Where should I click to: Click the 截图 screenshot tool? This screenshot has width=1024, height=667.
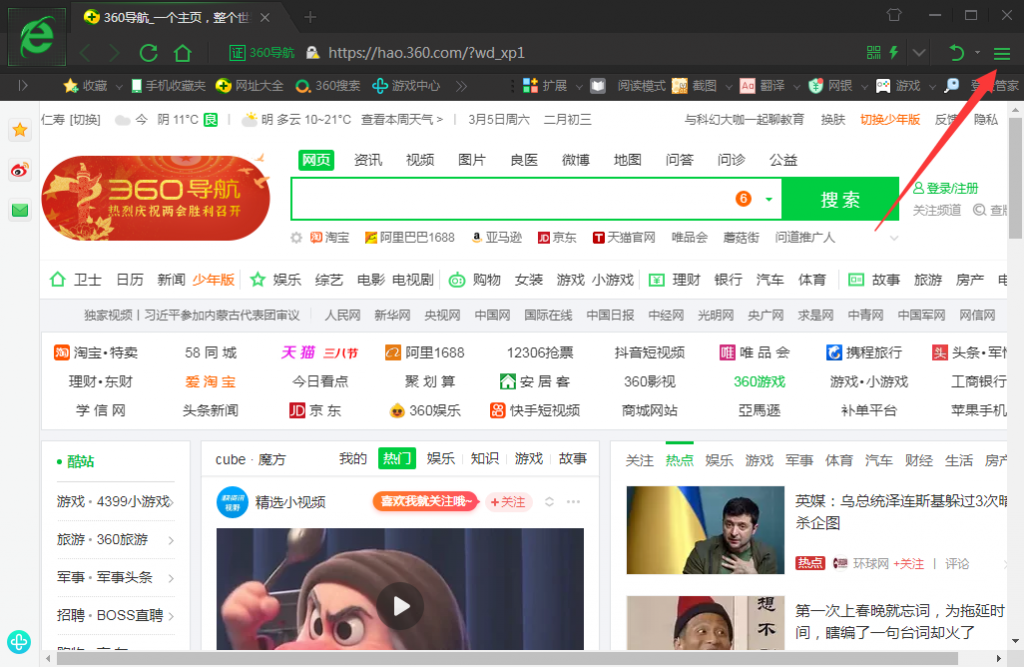pyautogui.click(x=695, y=86)
